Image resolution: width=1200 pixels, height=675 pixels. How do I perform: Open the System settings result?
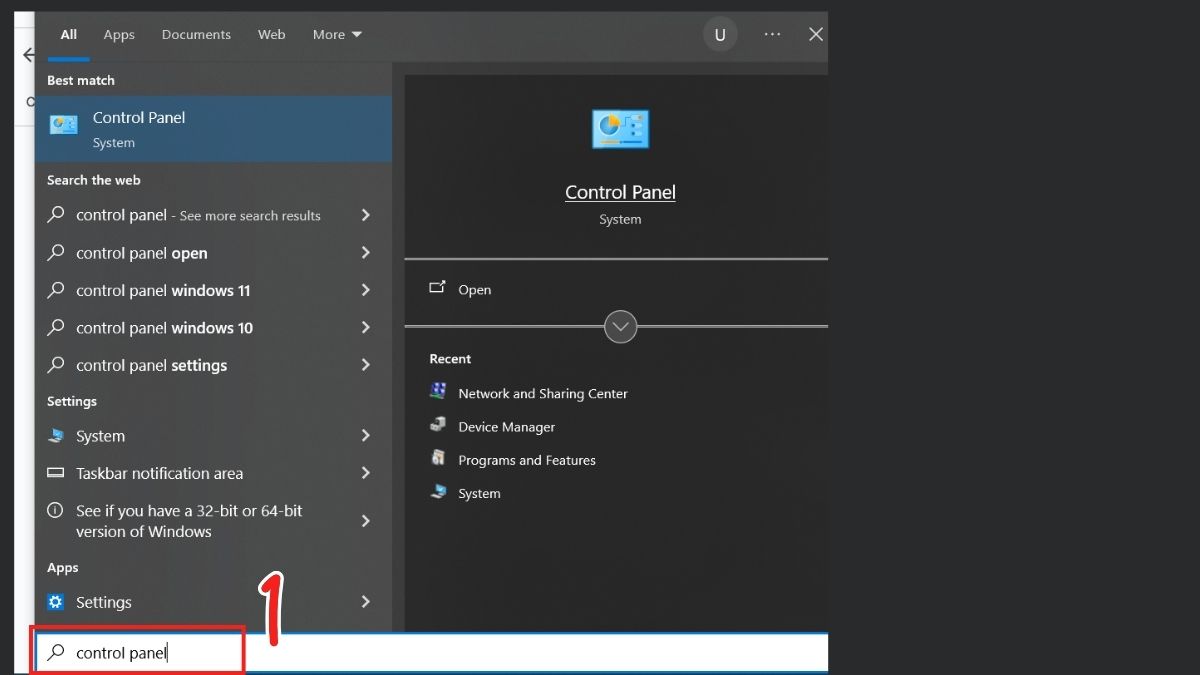coord(213,436)
